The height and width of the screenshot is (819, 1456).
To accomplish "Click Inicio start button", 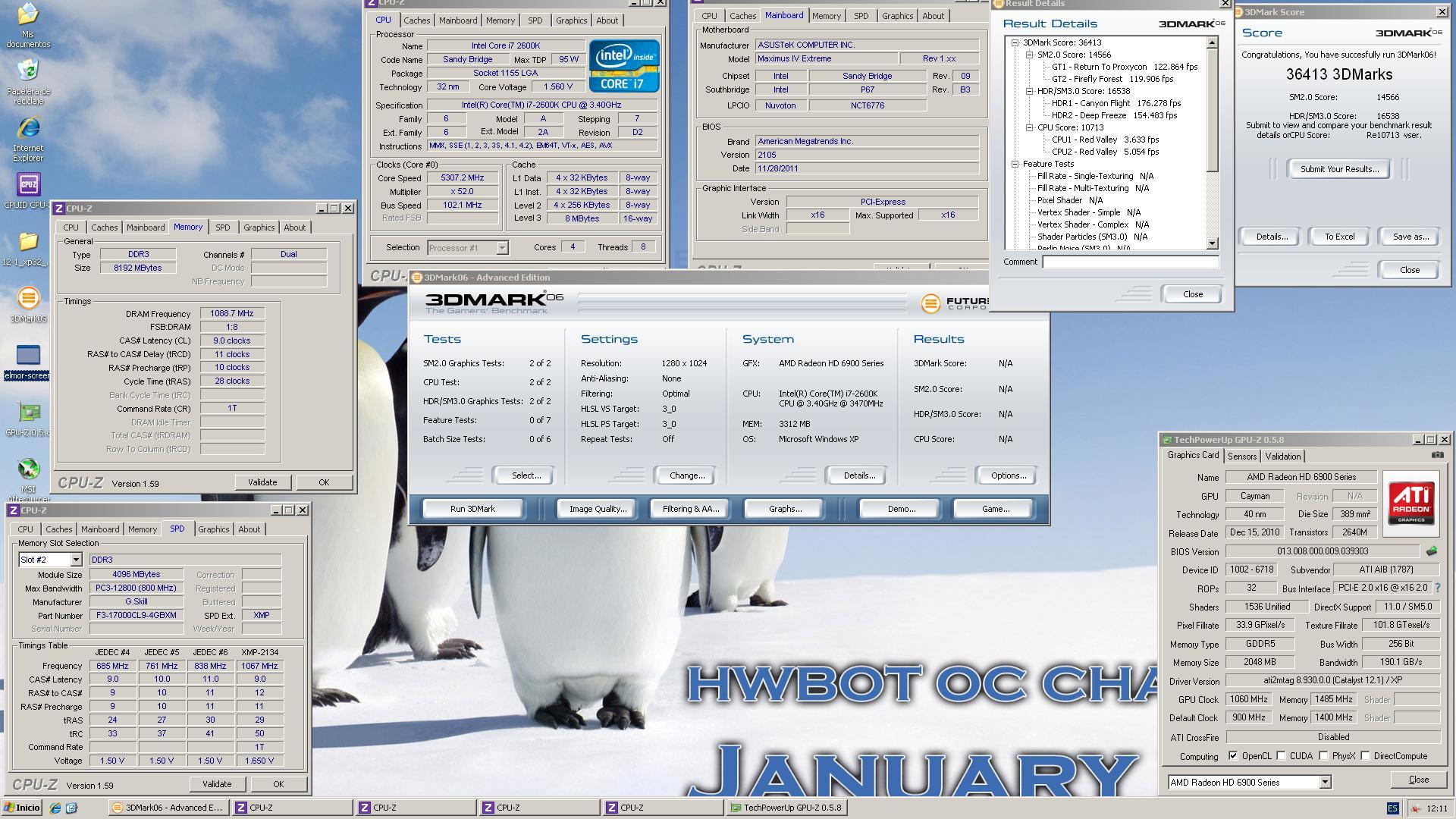I will pyautogui.click(x=21, y=808).
